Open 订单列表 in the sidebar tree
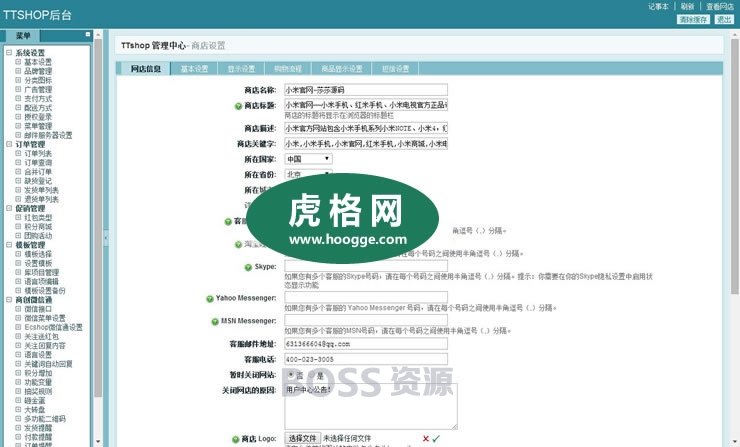The height and width of the screenshot is (447, 740). [38, 153]
